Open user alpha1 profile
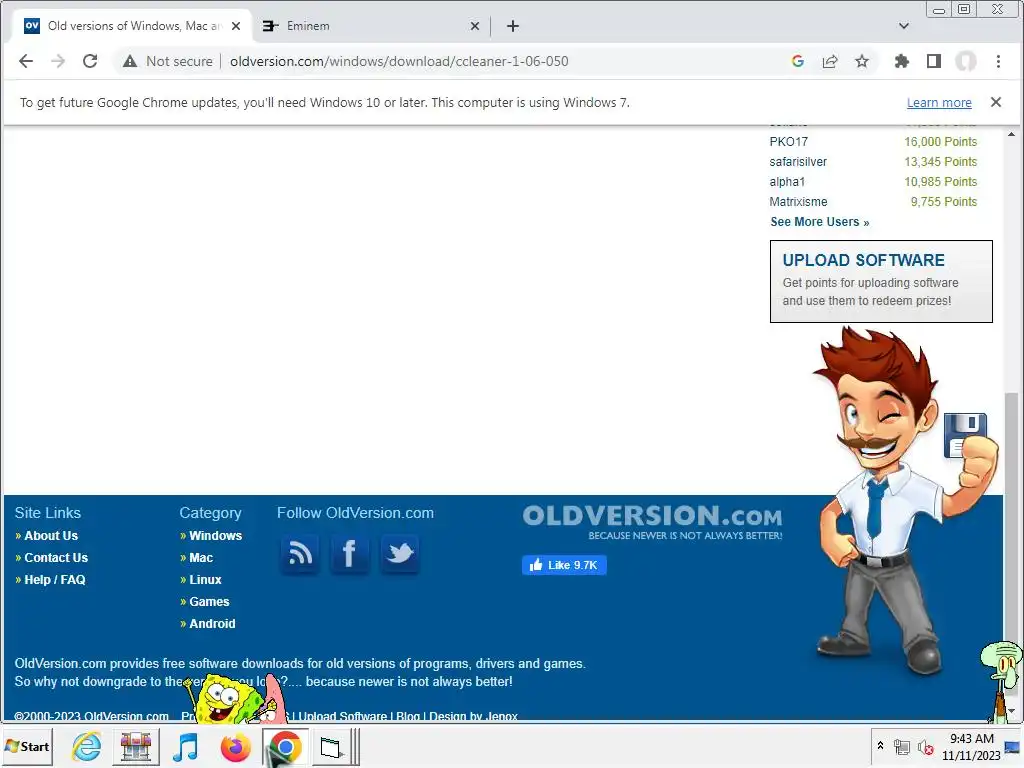 [x=787, y=182]
